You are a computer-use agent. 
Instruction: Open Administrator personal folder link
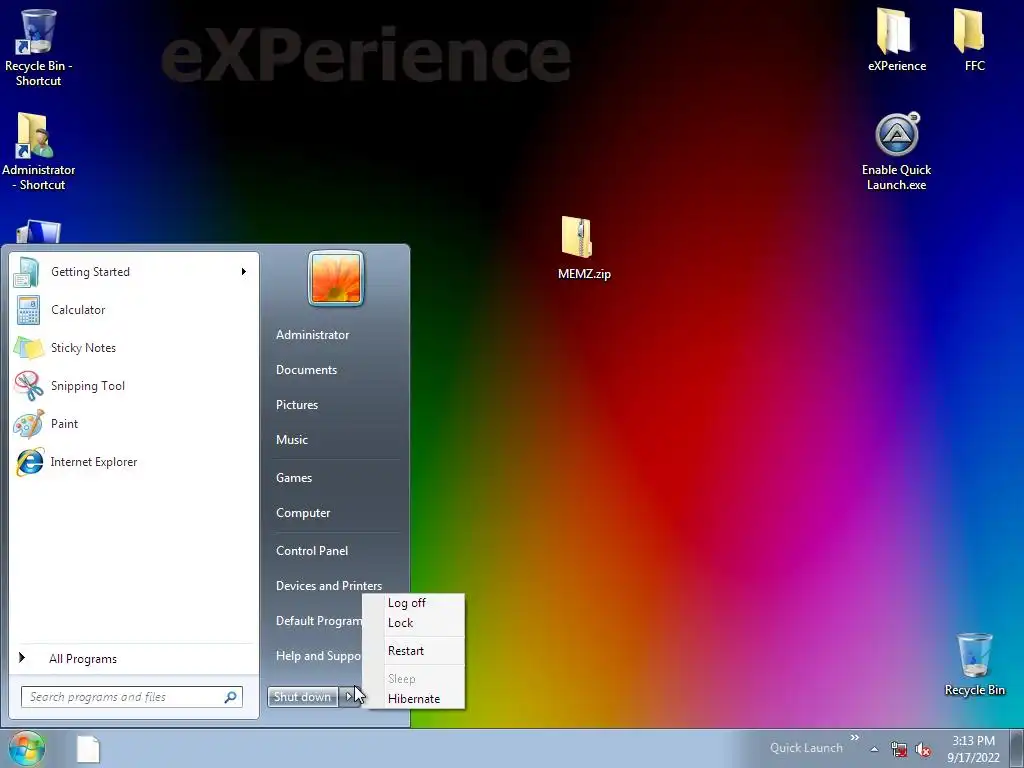[x=312, y=335]
